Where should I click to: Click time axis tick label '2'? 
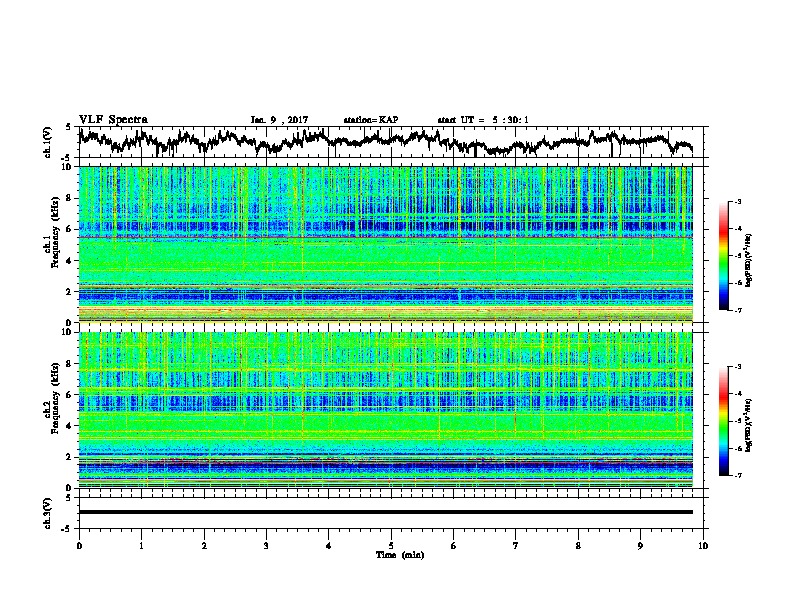pyautogui.click(x=204, y=546)
